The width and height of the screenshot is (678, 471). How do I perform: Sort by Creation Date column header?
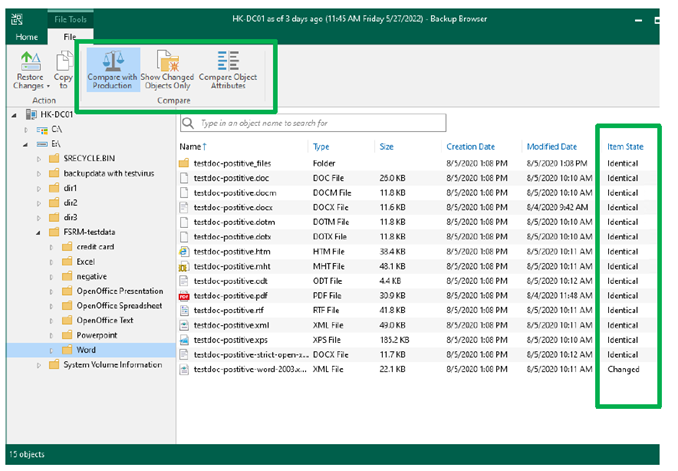(x=470, y=147)
